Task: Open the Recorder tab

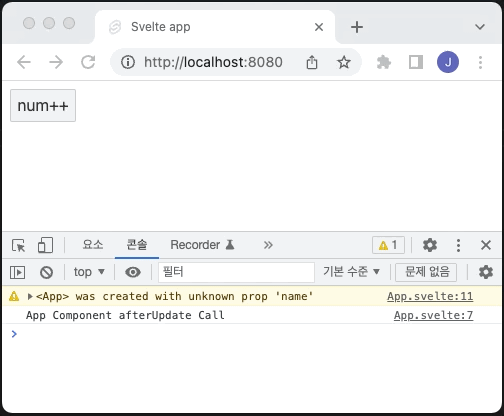Action: (x=202, y=245)
